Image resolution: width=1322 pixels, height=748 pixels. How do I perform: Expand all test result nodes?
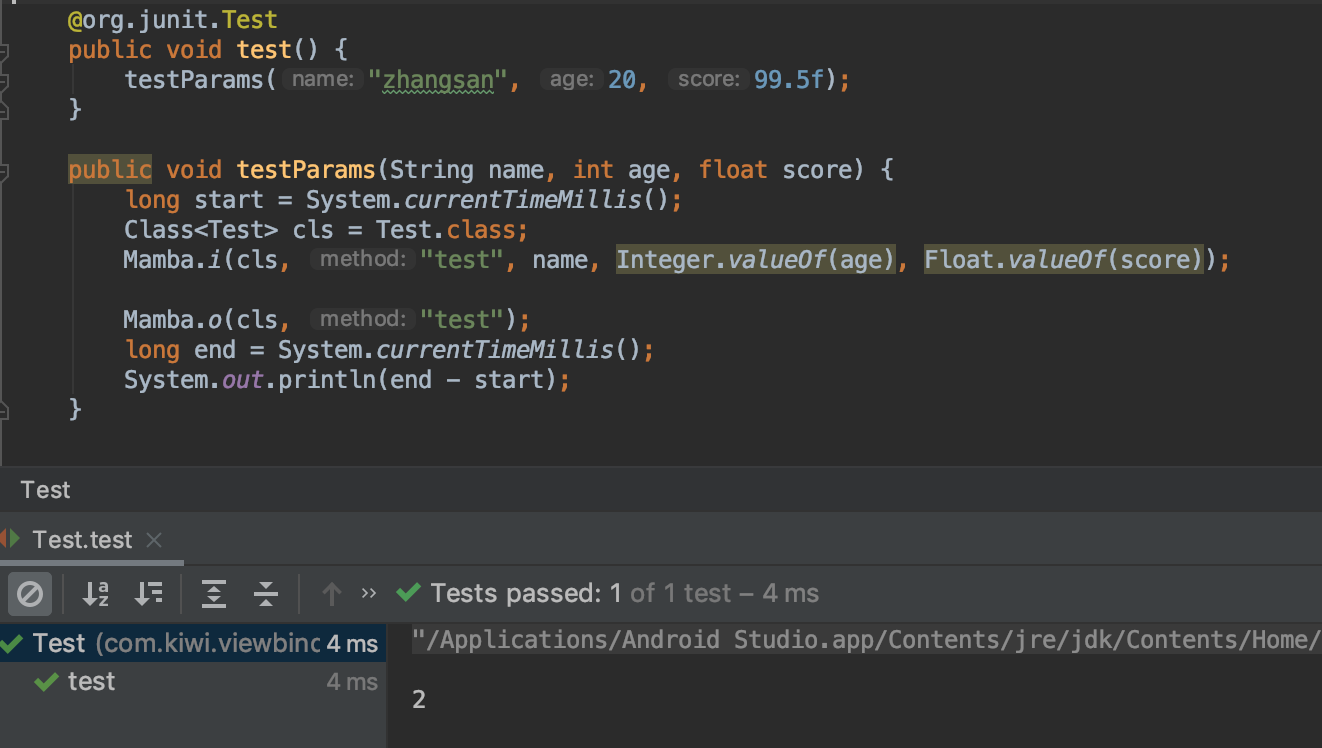[x=214, y=594]
